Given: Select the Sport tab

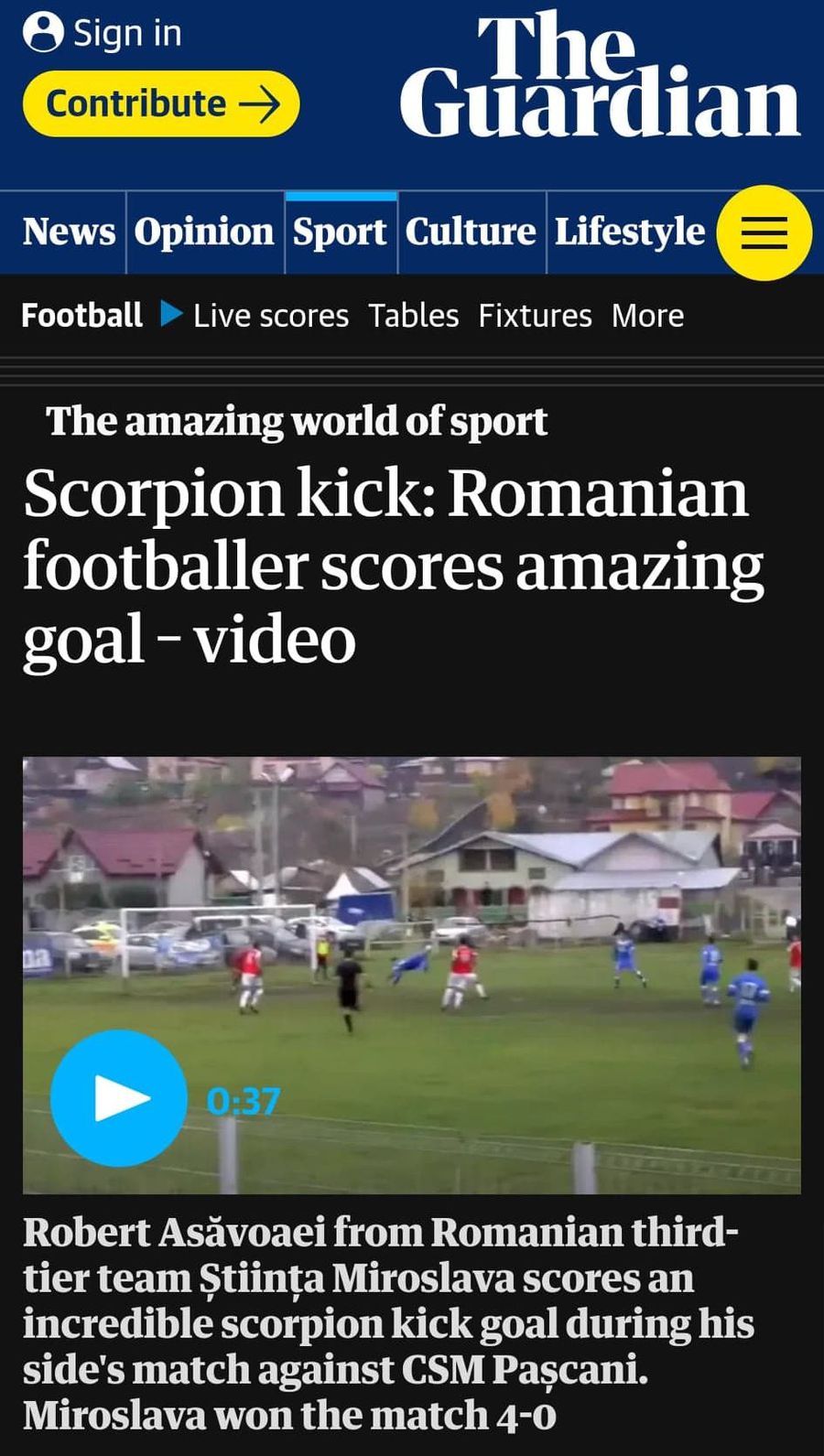Looking at the screenshot, I should coord(340,232).
